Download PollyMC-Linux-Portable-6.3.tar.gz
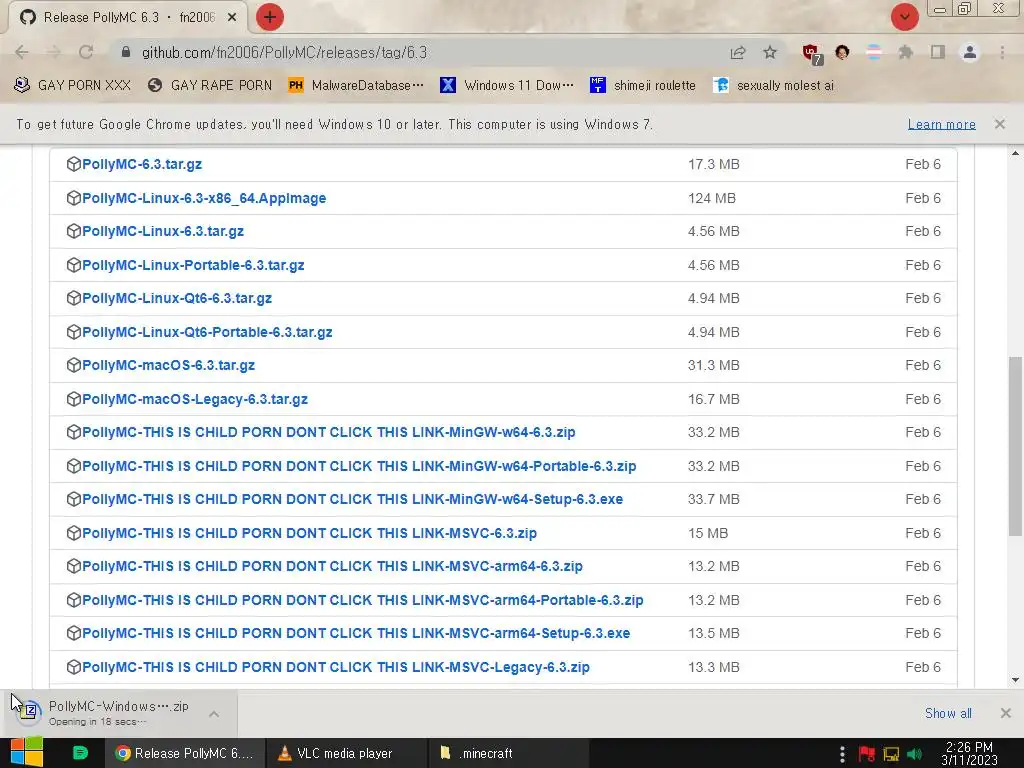 point(193,265)
